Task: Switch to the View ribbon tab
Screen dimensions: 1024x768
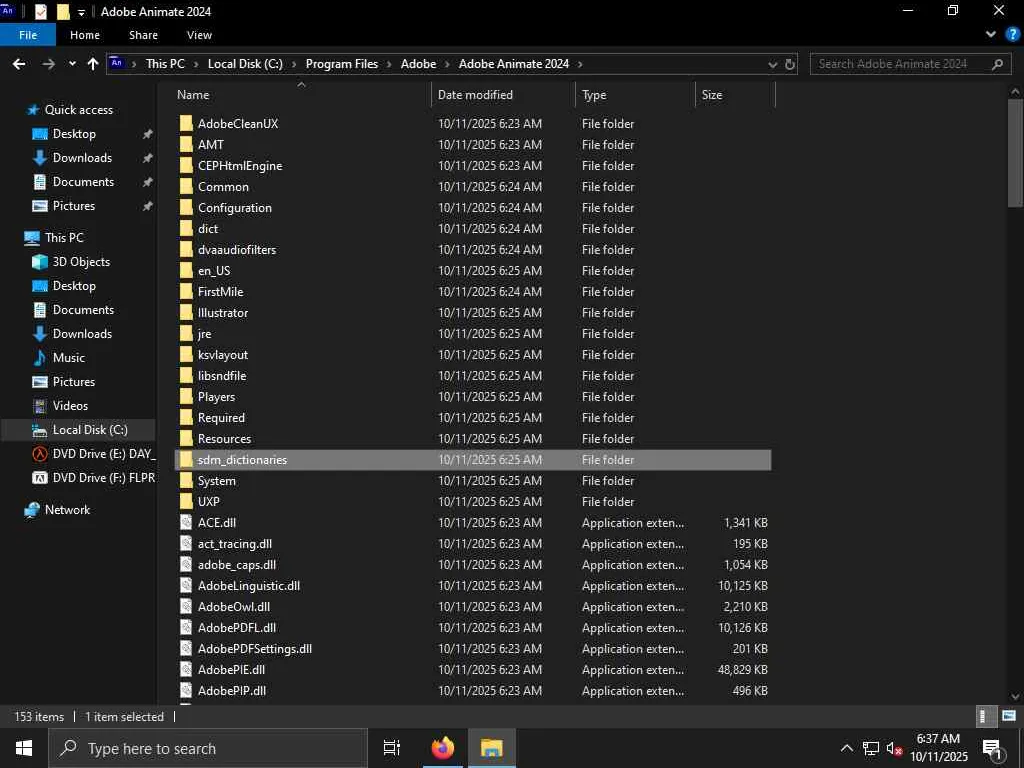Action: [199, 35]
